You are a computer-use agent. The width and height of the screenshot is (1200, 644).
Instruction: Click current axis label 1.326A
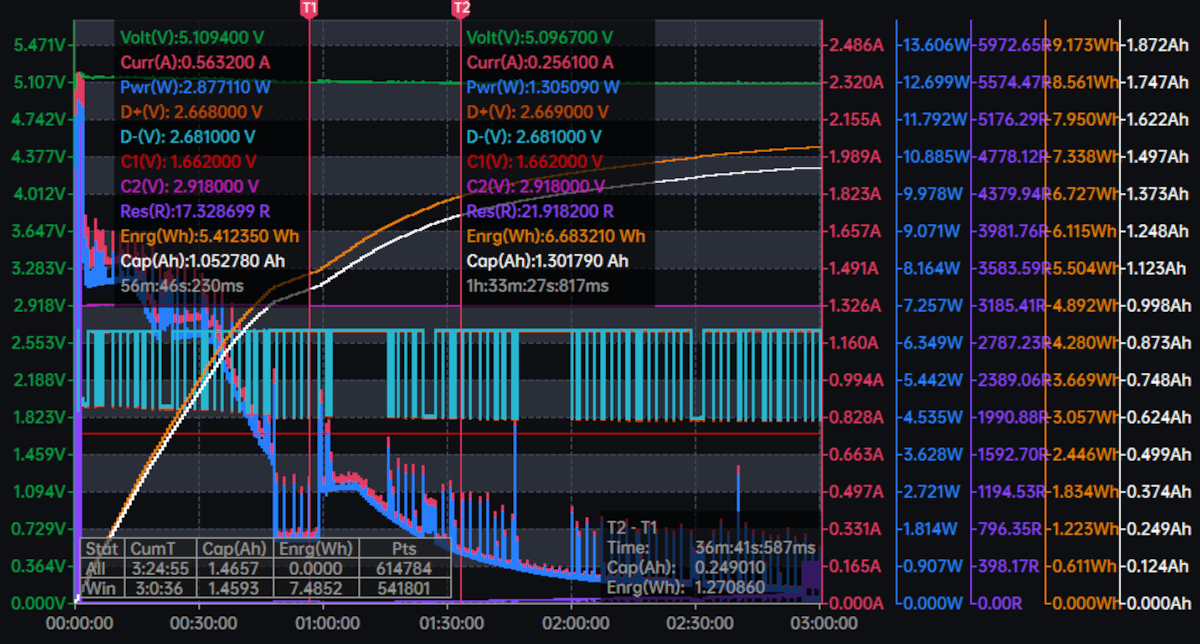(858, 305)
